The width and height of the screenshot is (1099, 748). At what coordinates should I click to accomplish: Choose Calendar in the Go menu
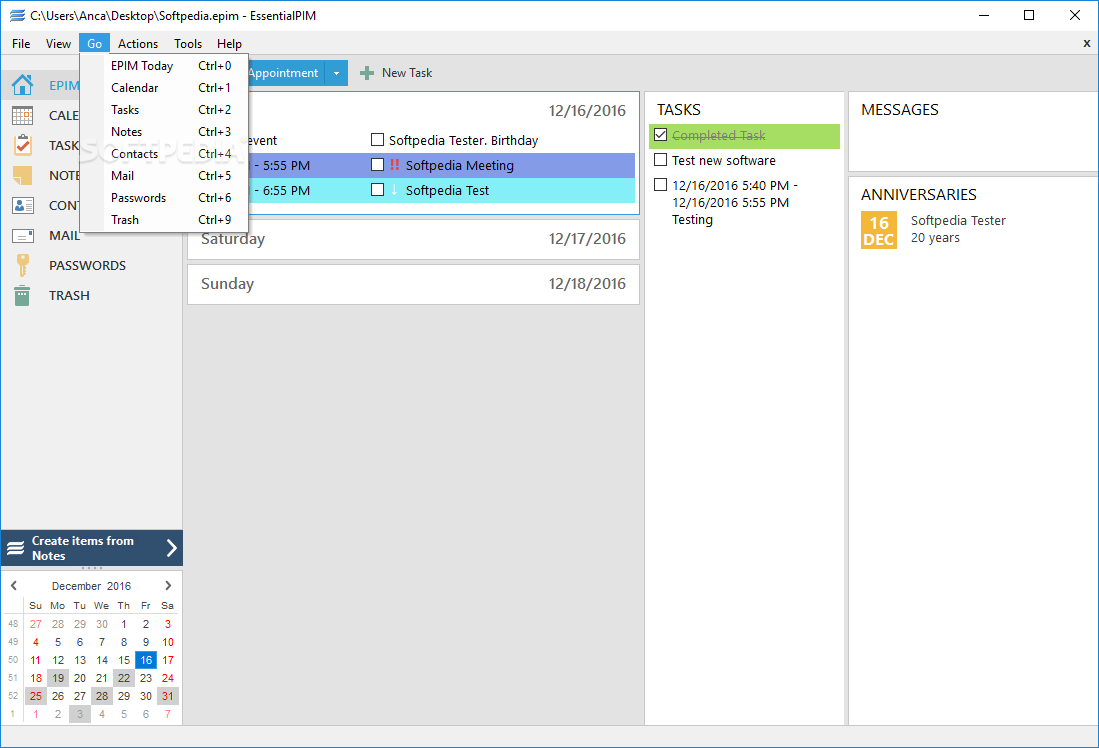point(164,88)
